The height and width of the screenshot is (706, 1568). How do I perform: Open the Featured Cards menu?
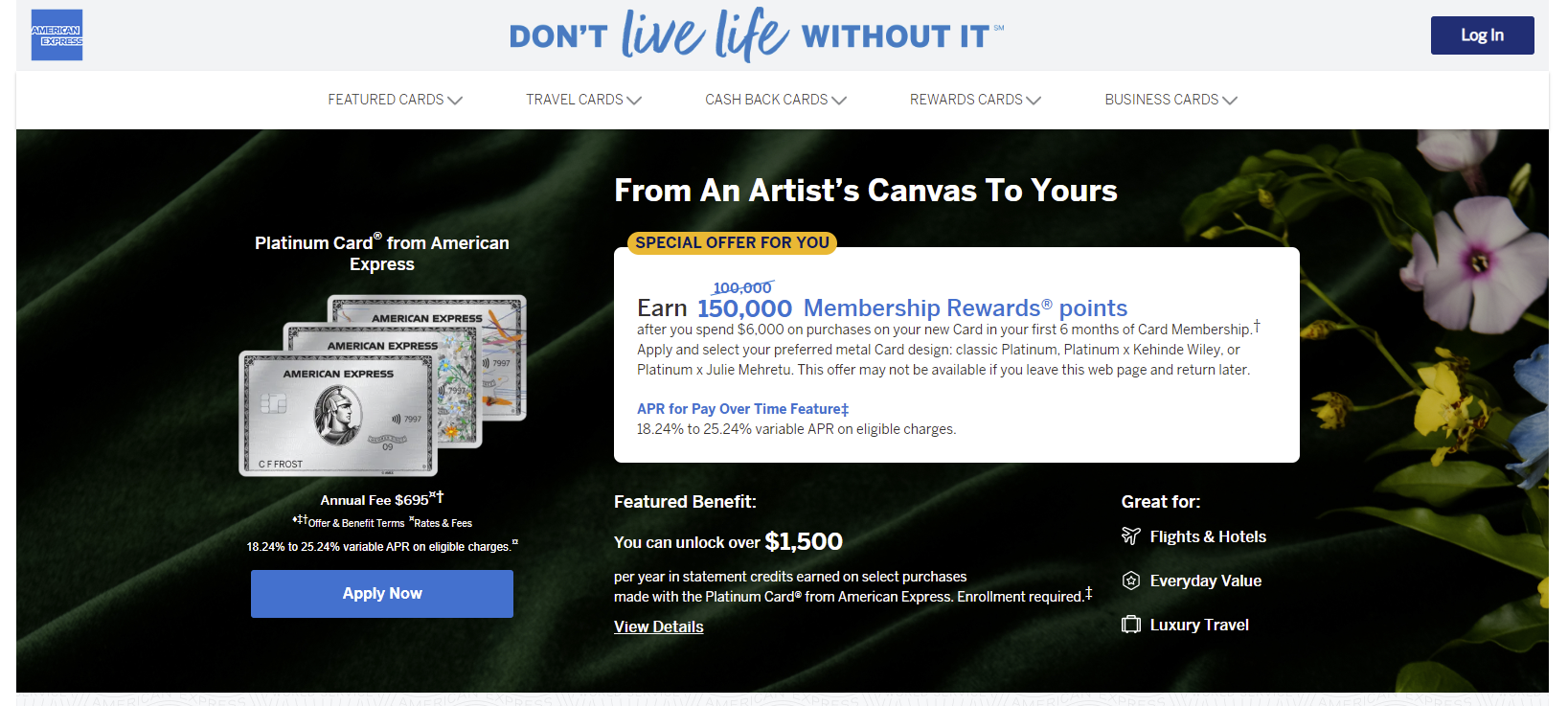click(385, 100)
